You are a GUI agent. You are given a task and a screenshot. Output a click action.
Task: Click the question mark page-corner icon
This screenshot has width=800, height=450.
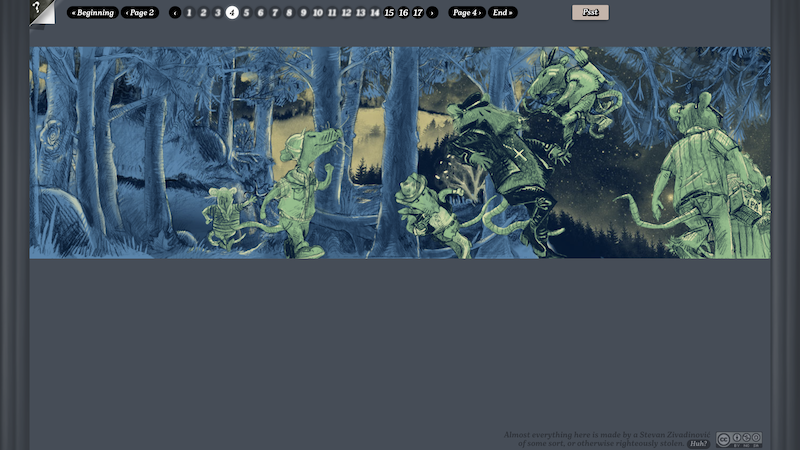pos(40,13)
